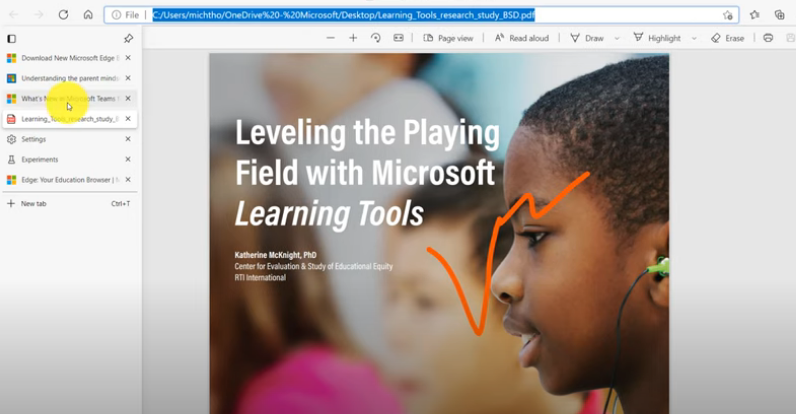Zoom out the PDF with minus icon
The height and width of the screenshot is (414, 796).
330,38
